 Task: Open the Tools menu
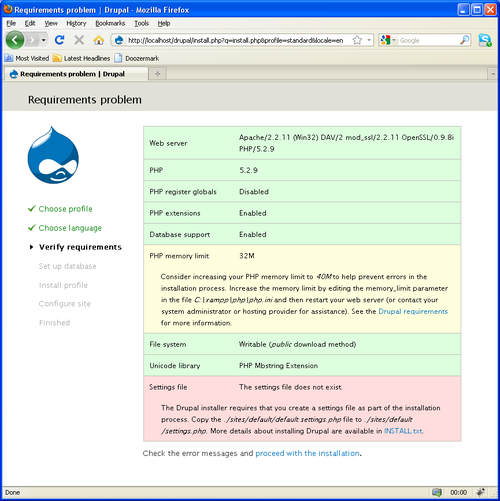coord(141,23)
